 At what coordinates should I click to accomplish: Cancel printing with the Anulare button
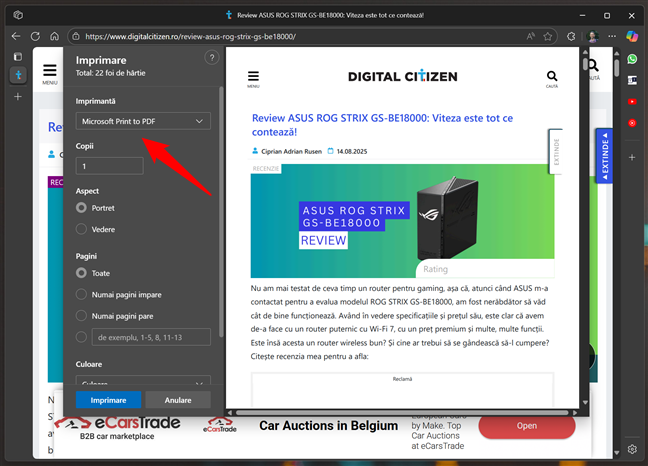(177, 400)
